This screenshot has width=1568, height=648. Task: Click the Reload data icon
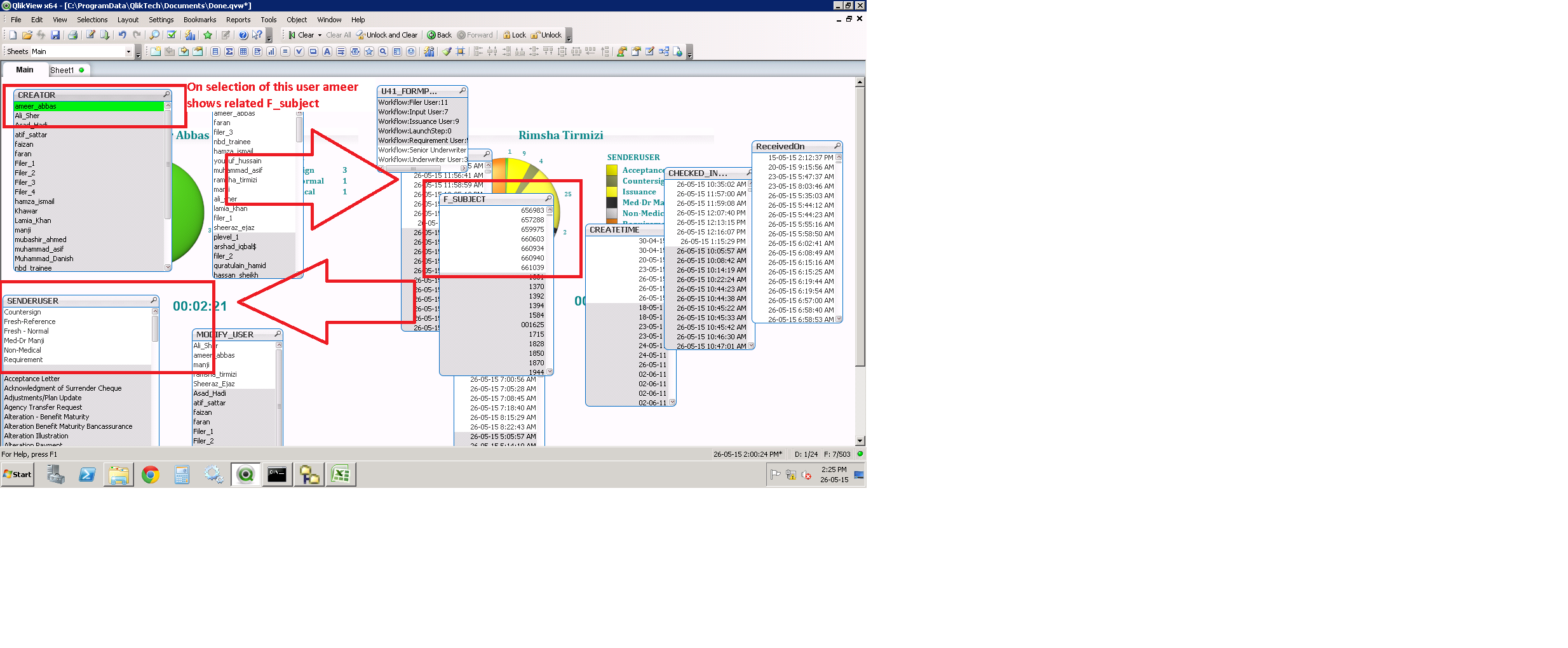coord(105,35)
